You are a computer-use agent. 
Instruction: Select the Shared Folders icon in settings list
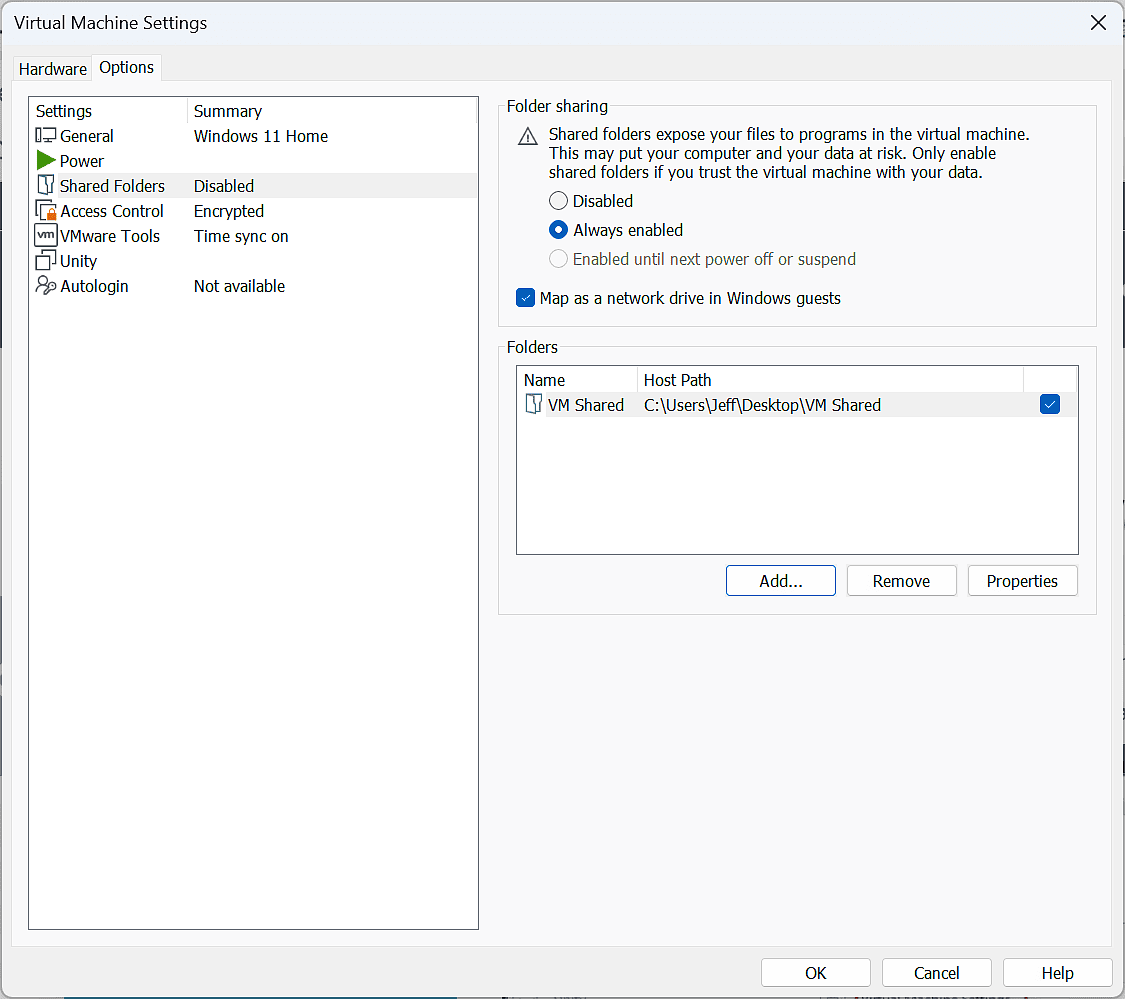tap(45, 186)
